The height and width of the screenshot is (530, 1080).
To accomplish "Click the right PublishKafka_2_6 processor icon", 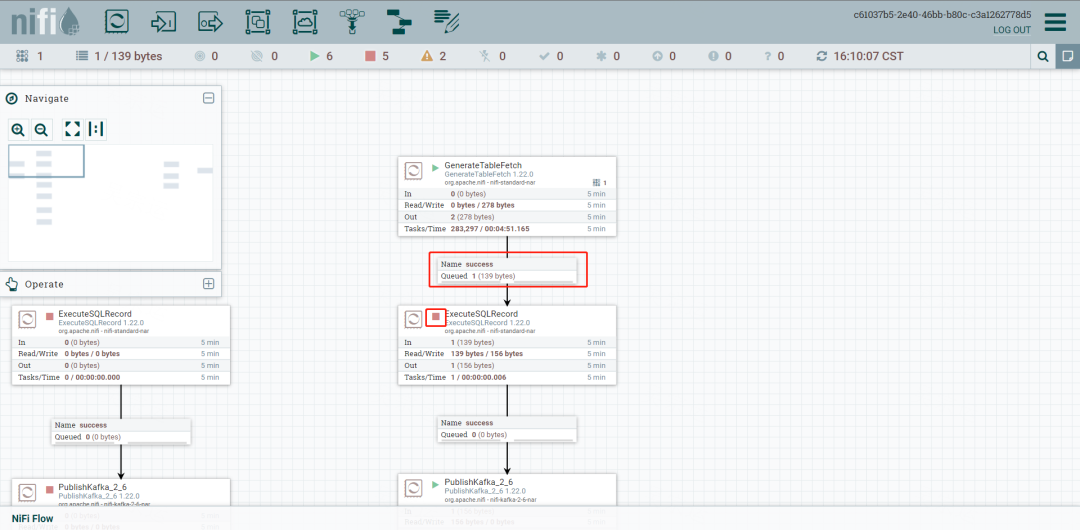I will click(x=413, y=488).
